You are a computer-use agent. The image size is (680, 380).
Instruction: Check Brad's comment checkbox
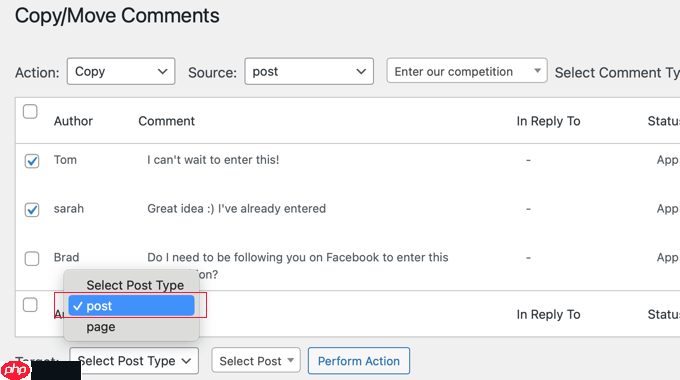[32, 259]
